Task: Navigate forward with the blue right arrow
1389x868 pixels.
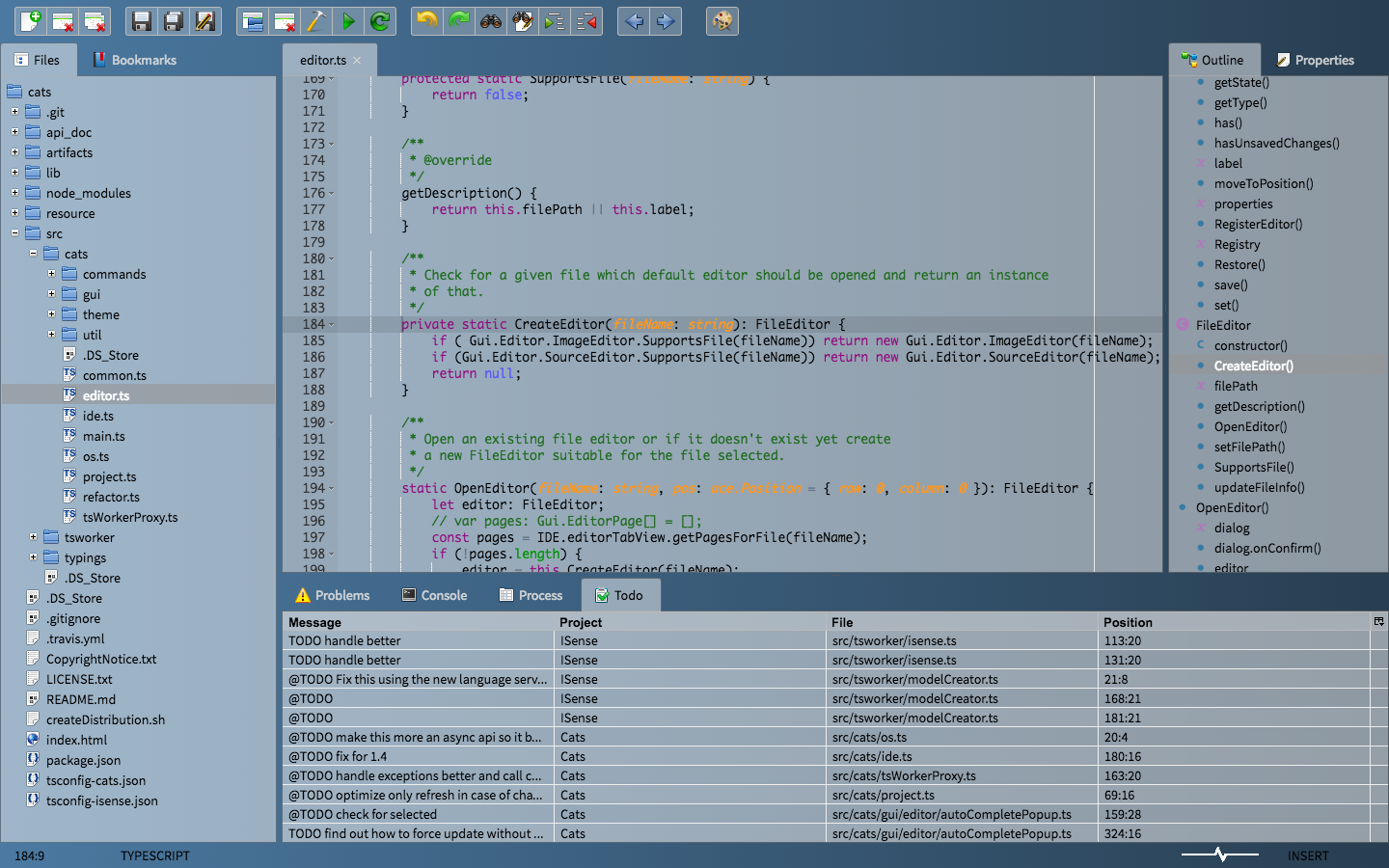Action: tap(666, 20)
